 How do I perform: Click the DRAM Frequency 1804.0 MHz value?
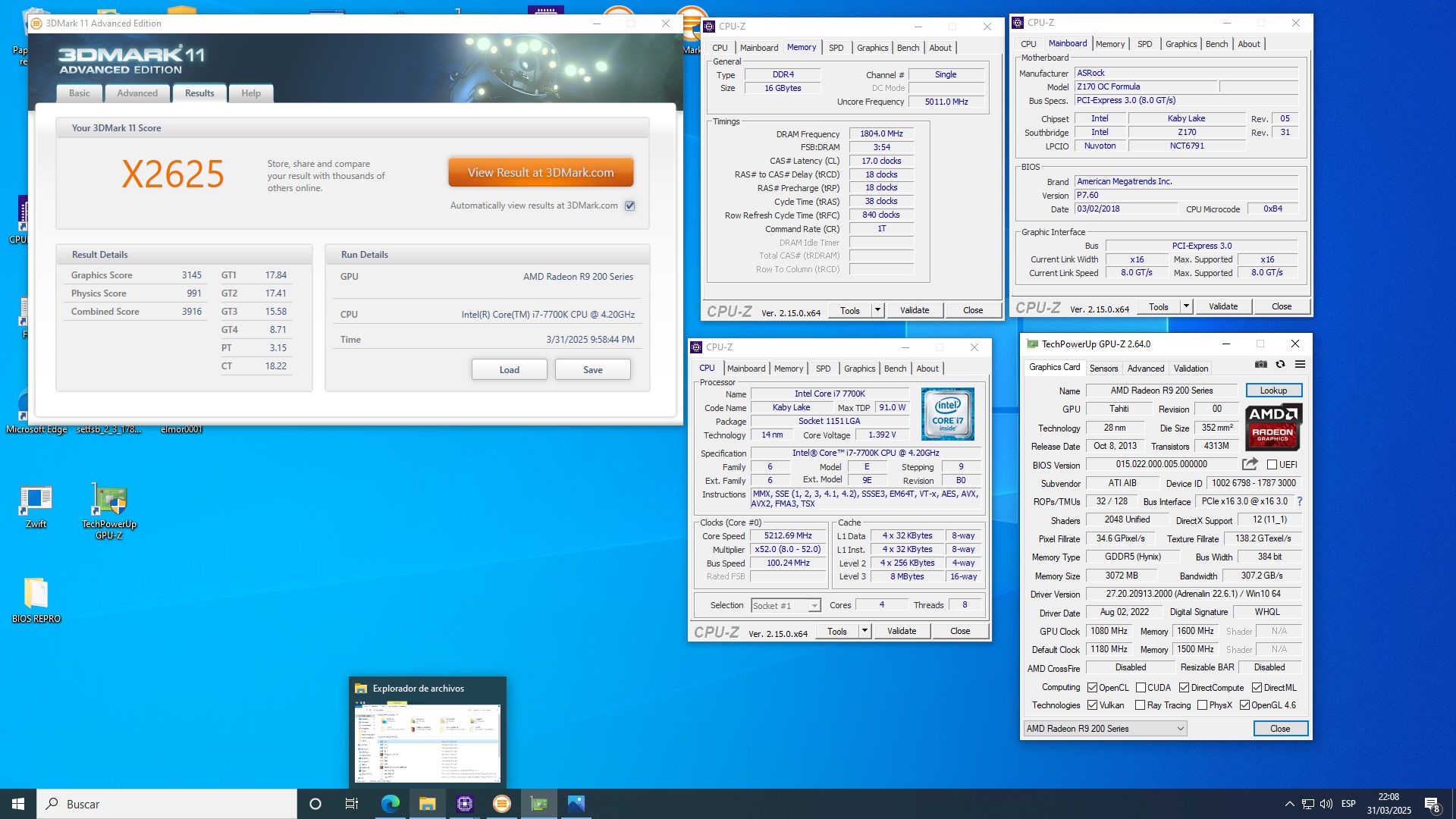coord(881,133)
